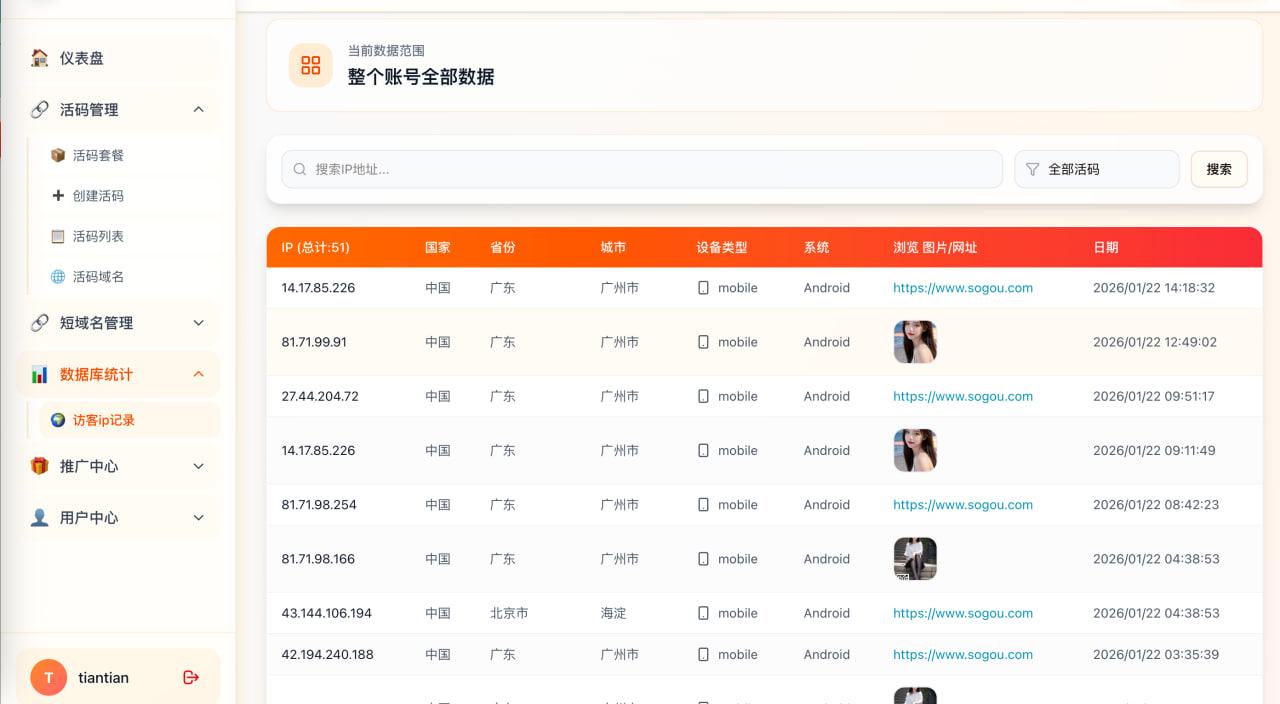The height and width of the screenshot is (704, 1280).
Task: Click the magnifier icon in the search bar
Action: coord(299,169)
